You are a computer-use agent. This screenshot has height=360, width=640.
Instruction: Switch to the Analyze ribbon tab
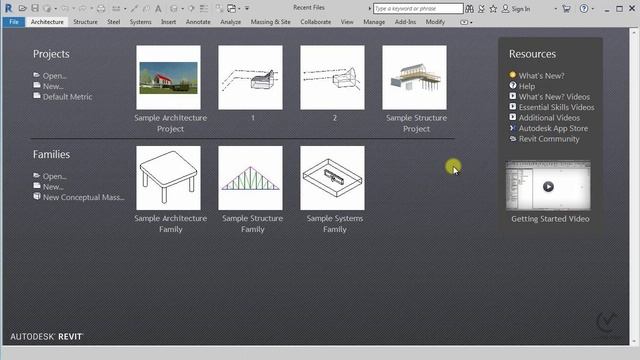(231, 22)
